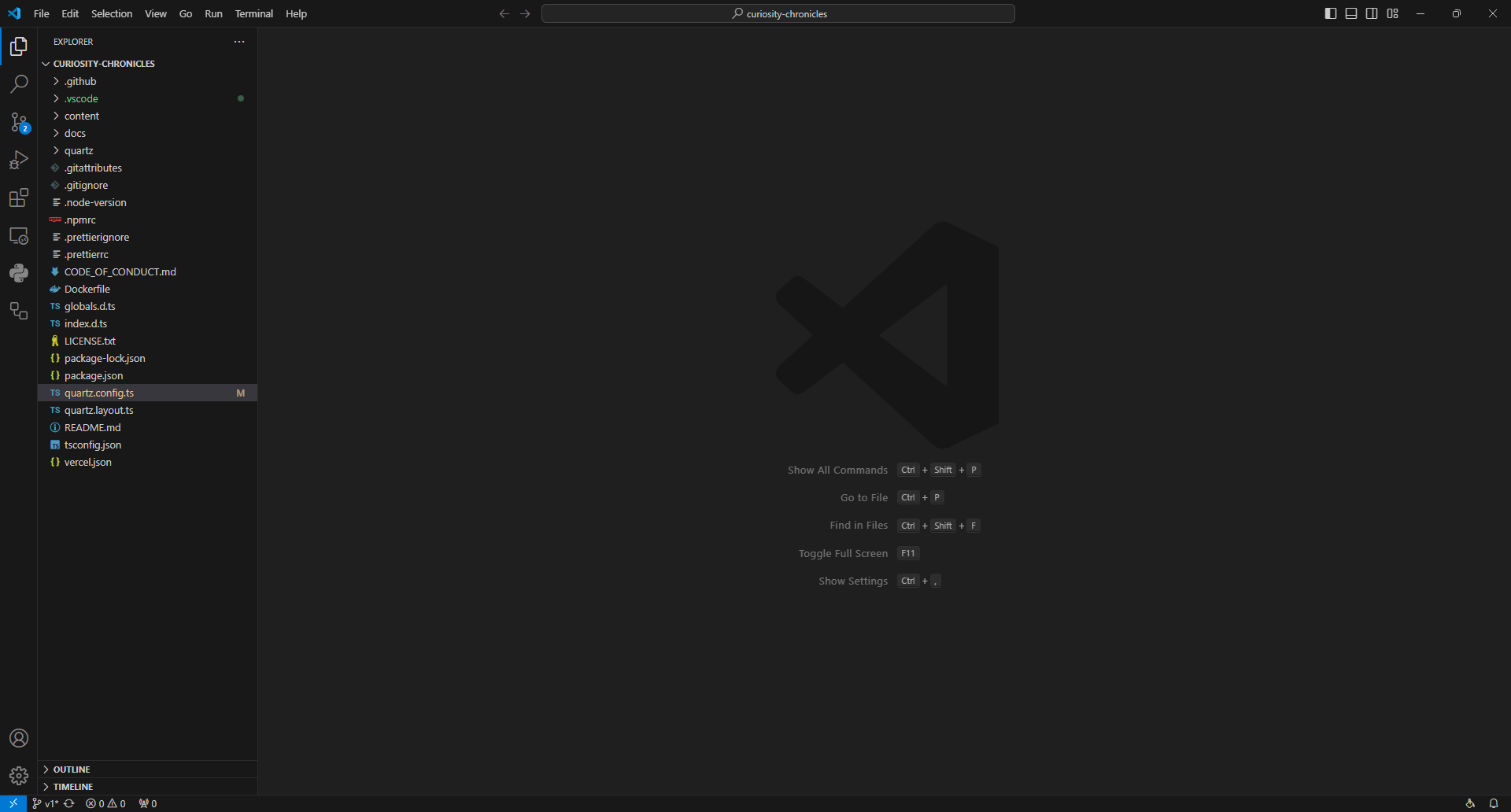Toggle Panel layout icon

[1351, 13]
